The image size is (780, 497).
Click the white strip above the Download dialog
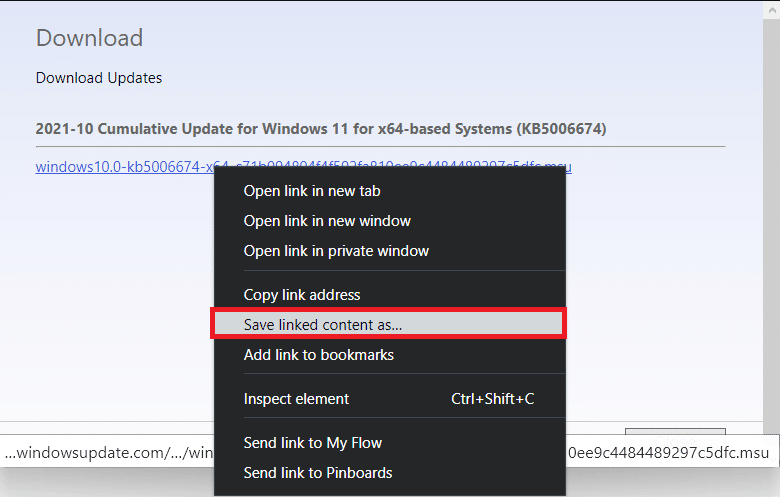[390, 3]
